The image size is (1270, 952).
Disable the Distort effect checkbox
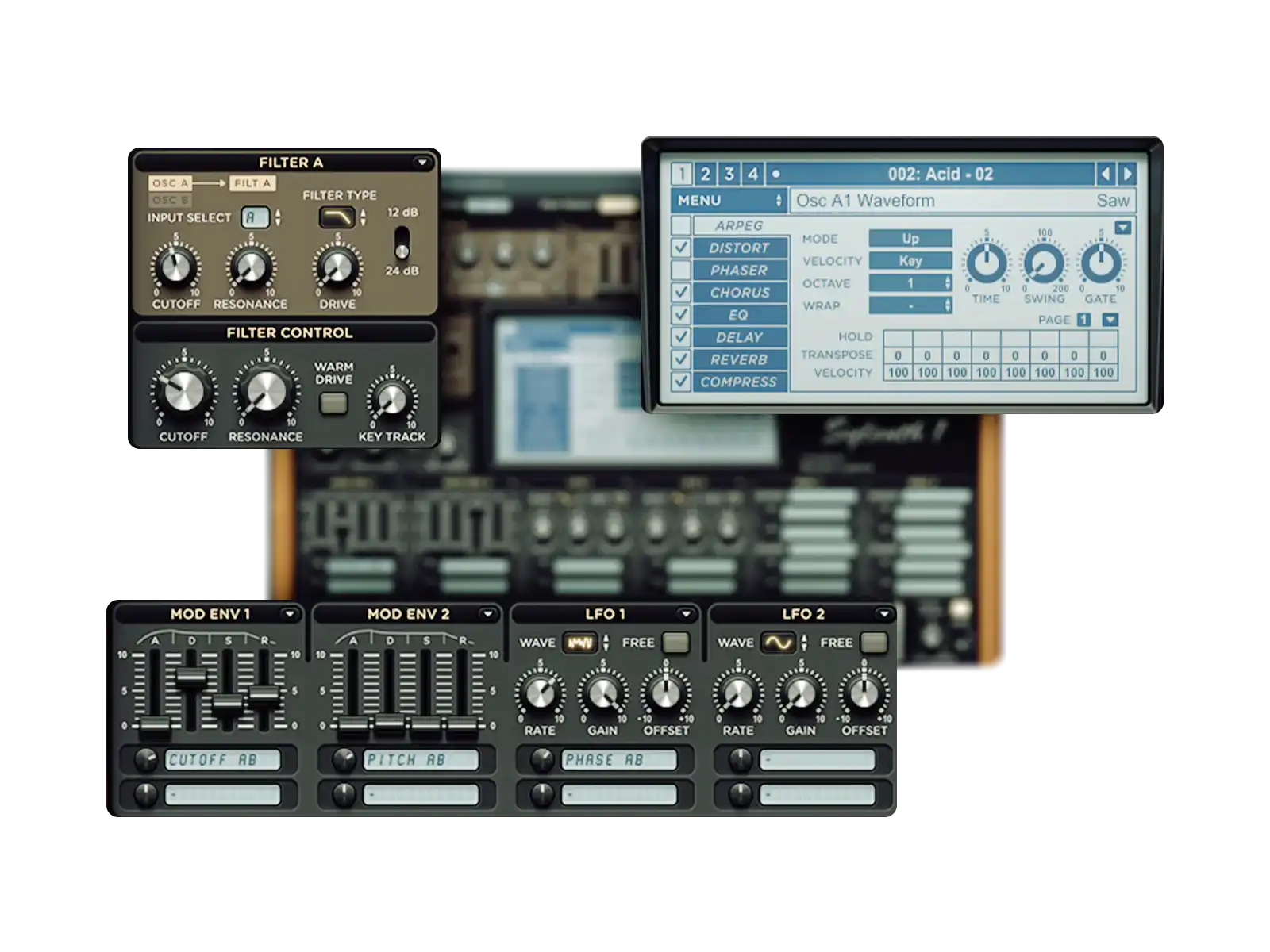click(x=681, y=248)
